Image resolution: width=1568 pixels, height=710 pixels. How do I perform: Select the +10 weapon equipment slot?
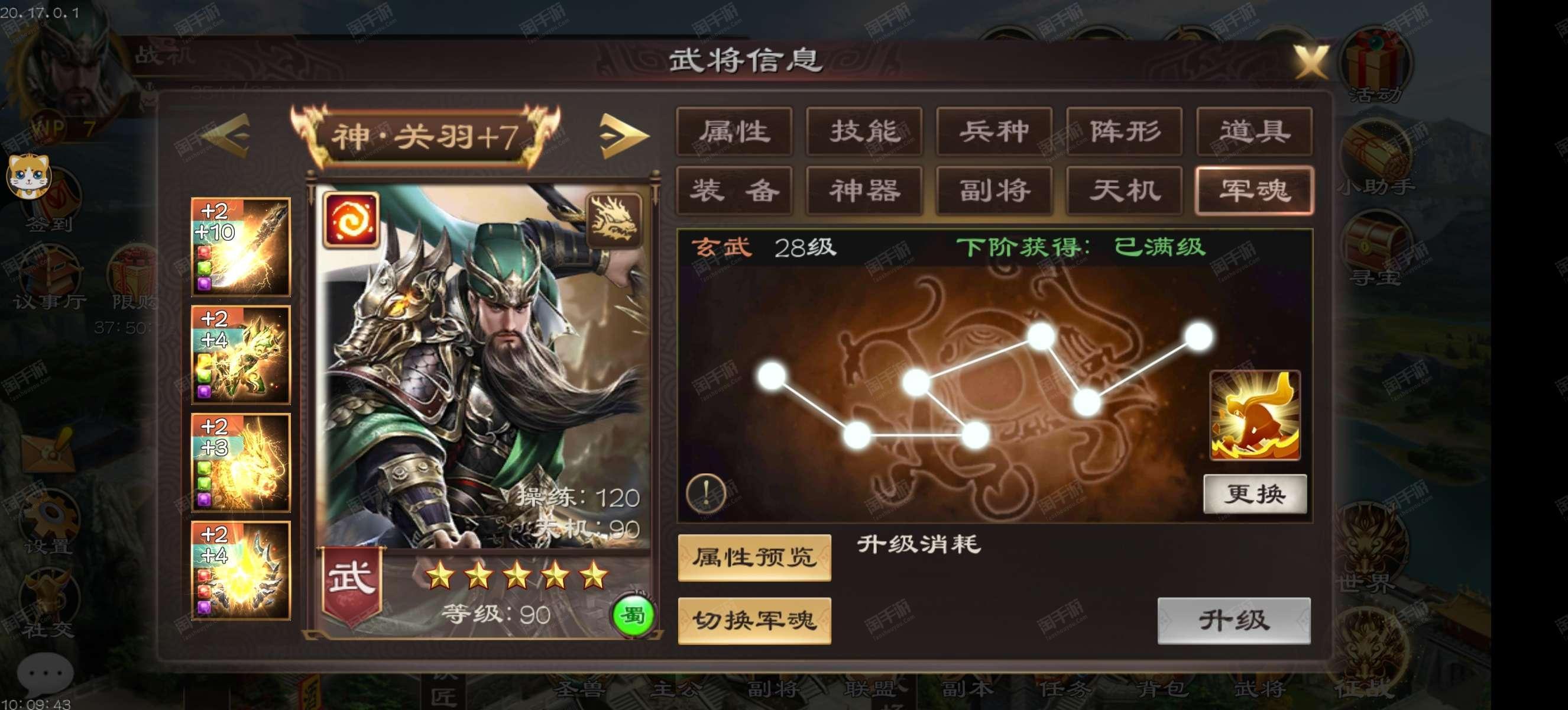(241, 247)
